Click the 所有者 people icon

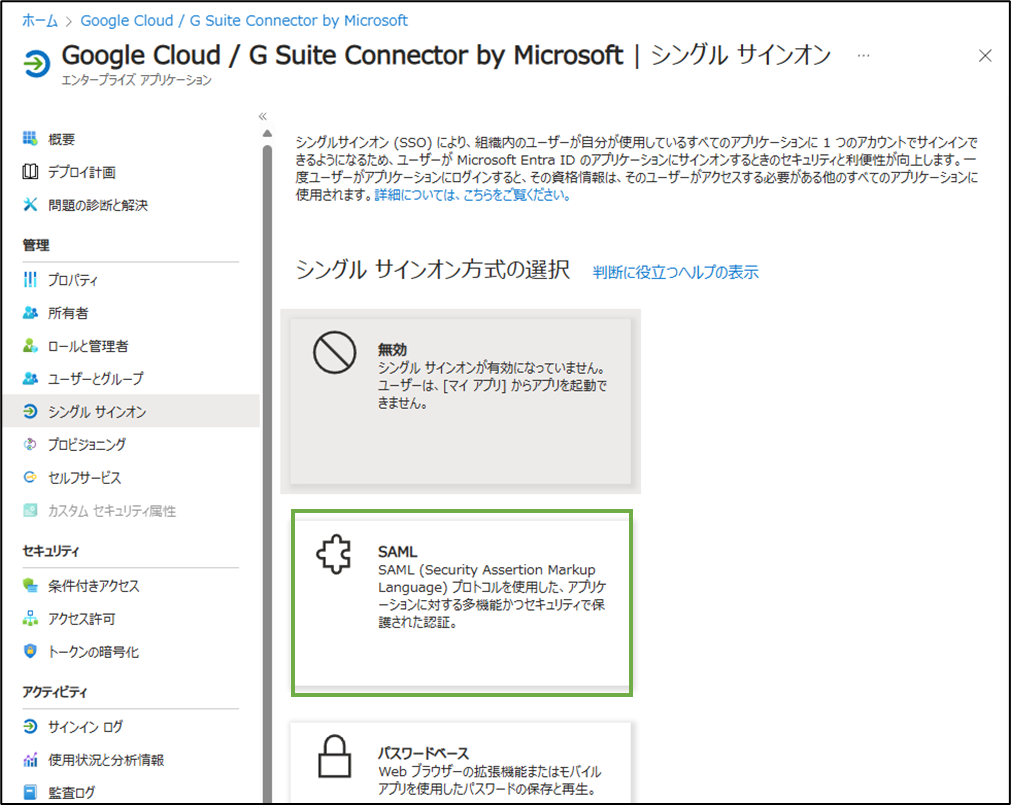point(30,313)
